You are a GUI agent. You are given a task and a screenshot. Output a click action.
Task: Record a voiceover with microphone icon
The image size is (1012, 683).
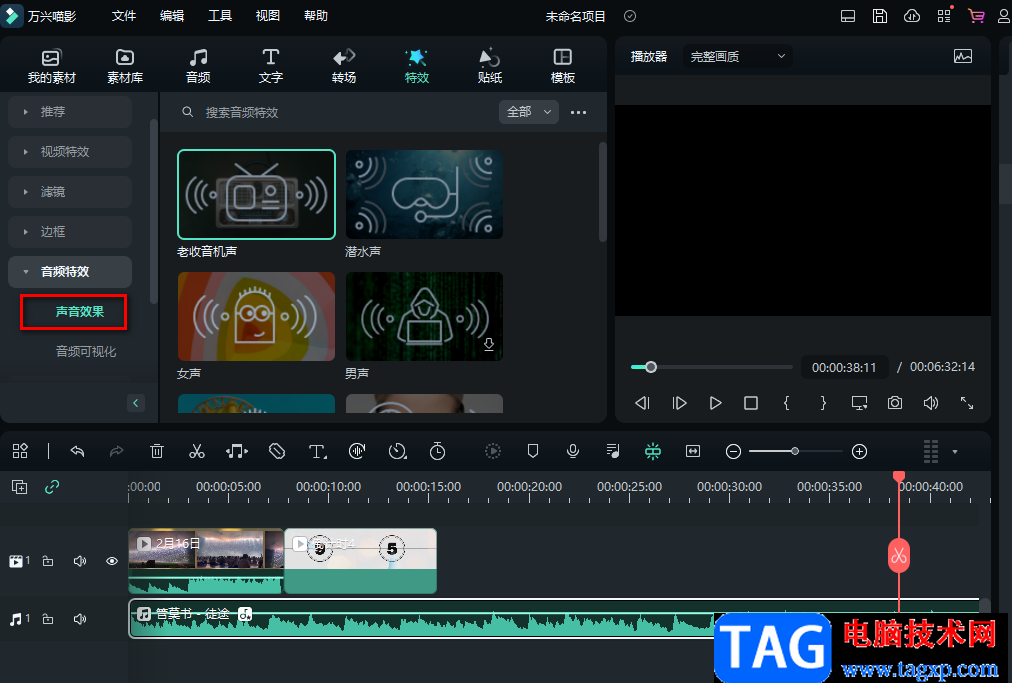572,451
